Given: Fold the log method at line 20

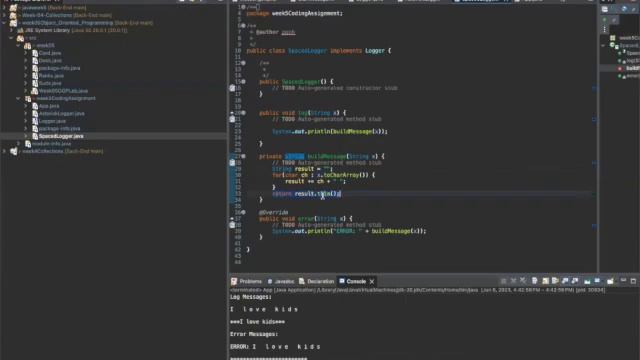Looking at the screenshot, I should tap(244, 113).
